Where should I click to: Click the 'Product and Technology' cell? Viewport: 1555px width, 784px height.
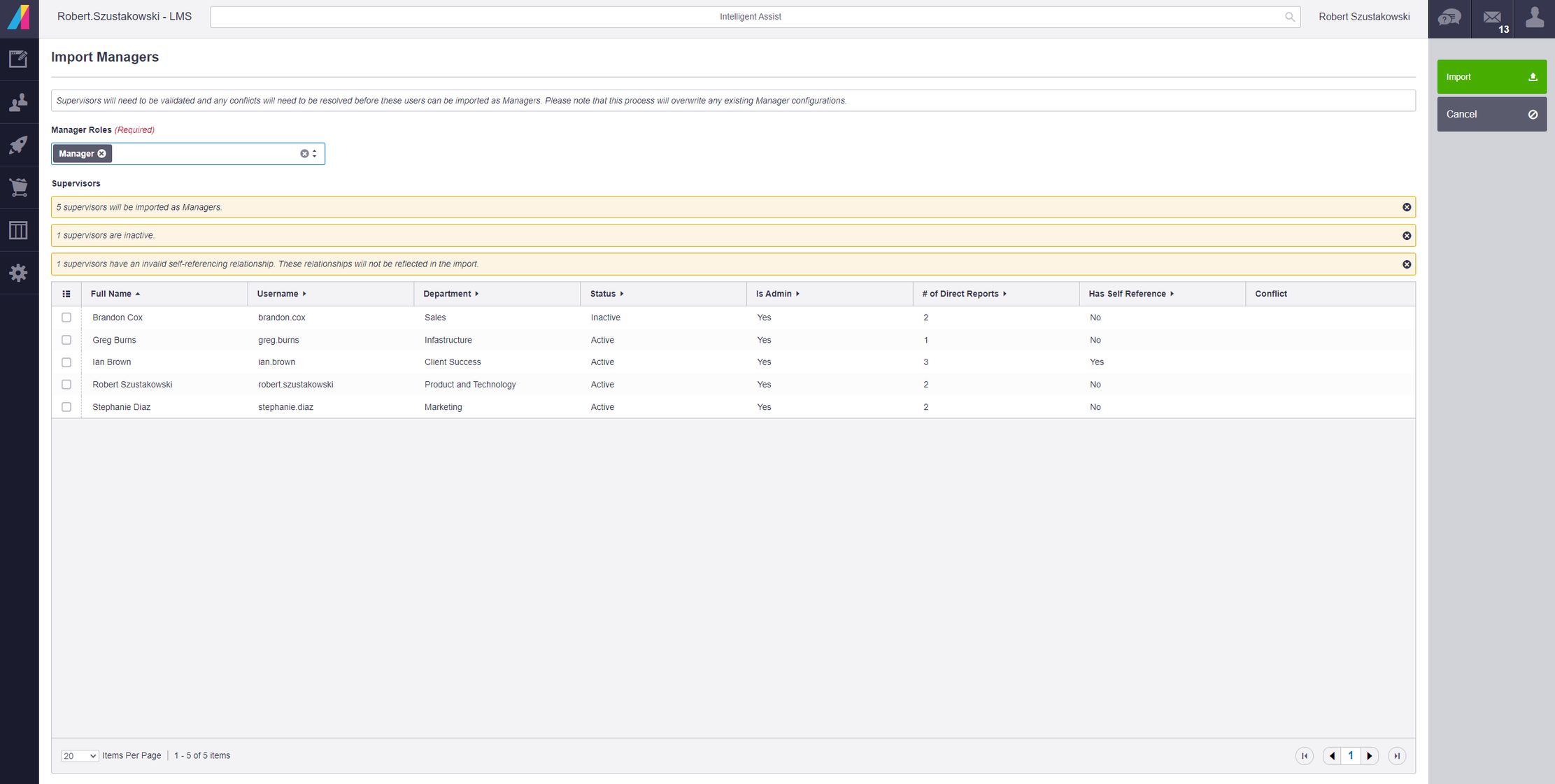click(x=470, y=385)
